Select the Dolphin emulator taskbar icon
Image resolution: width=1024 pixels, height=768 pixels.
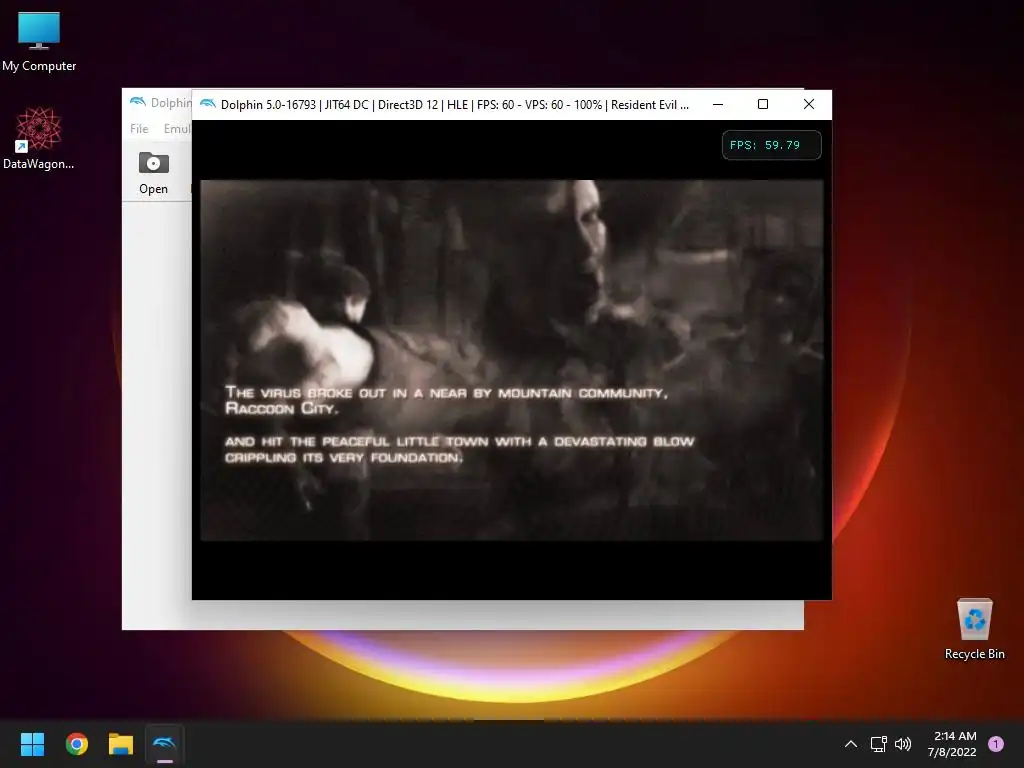coord(164,744)
